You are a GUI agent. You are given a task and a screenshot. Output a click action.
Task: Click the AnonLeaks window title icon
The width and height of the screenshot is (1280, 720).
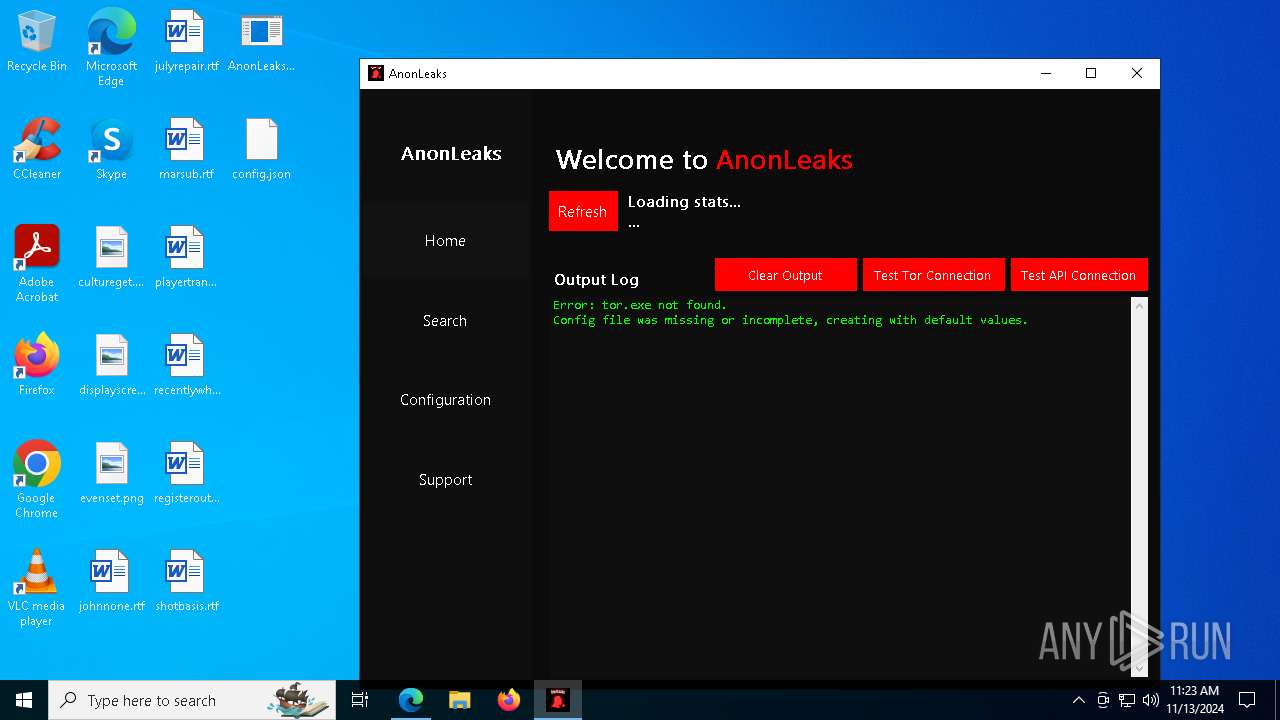coord(376,73)
